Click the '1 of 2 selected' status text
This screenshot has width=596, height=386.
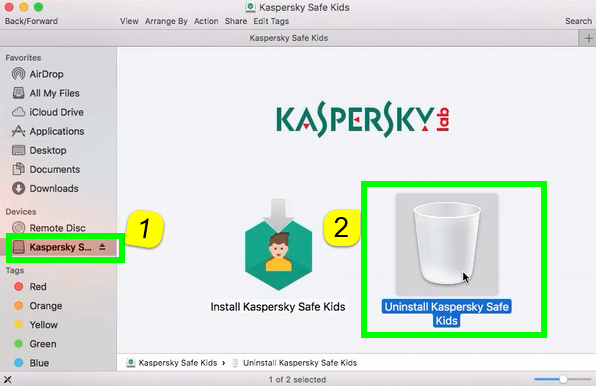(x=297, y=379)
